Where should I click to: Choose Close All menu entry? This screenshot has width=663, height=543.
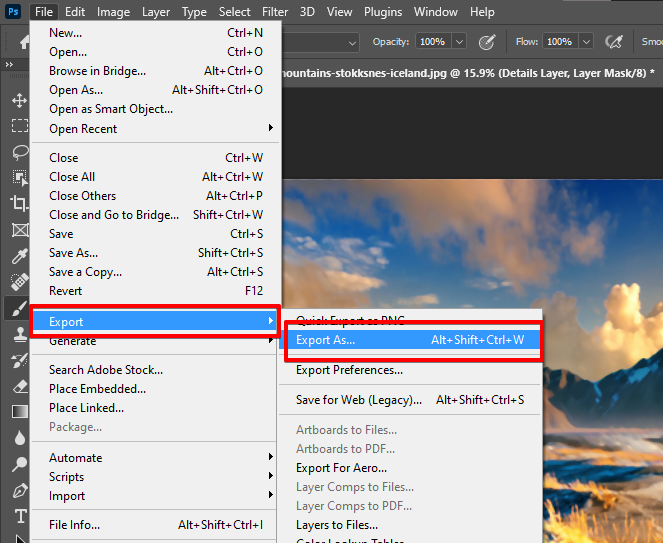(x=156, y=176)
